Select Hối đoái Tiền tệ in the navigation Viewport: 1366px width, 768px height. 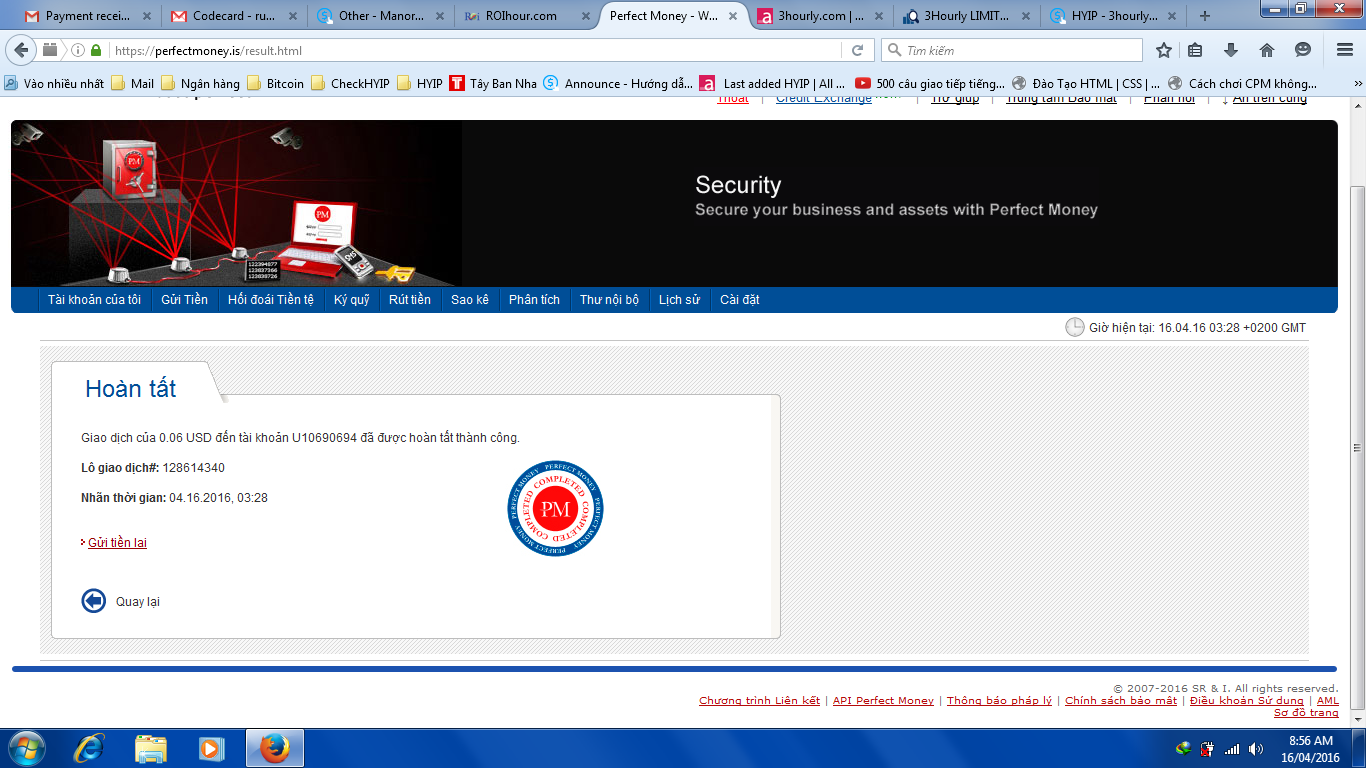coord(271,300)
